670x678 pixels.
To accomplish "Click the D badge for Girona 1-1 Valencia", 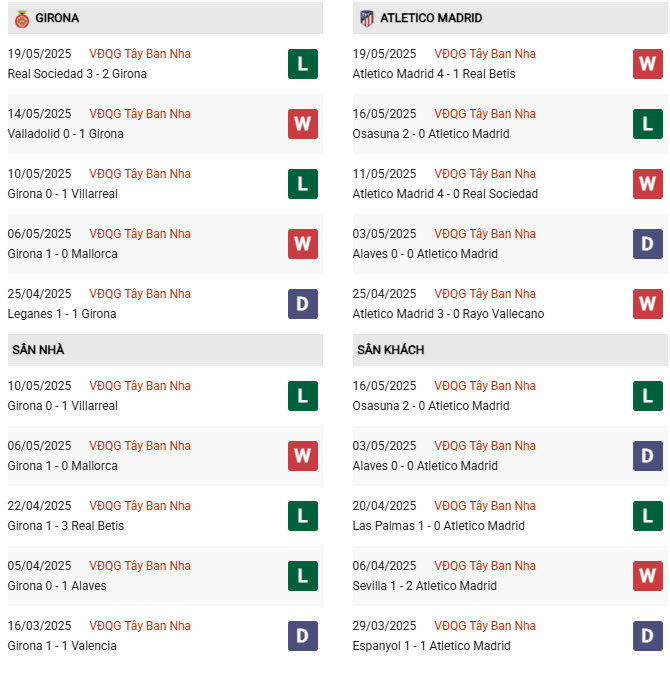I will click(x=303, y=636).
